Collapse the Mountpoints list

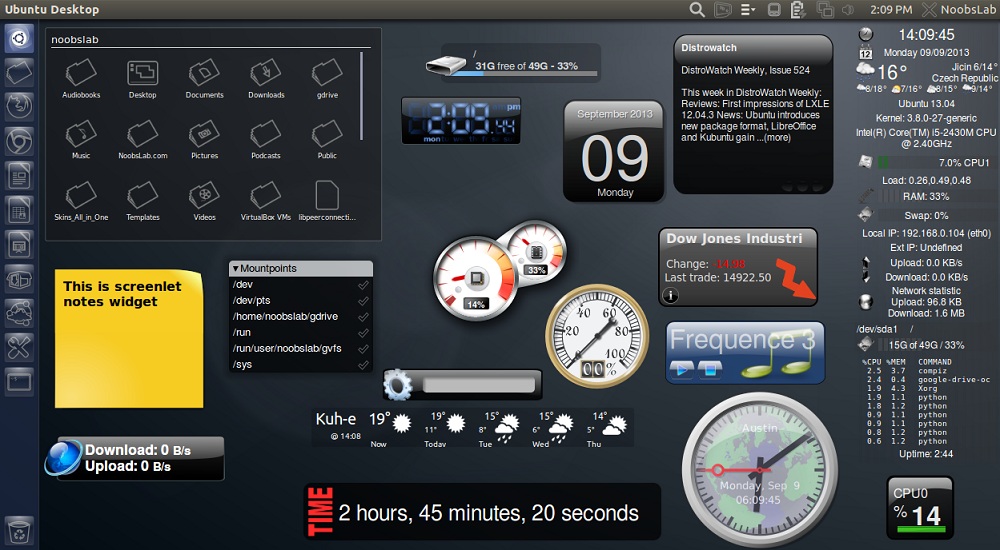click(235, 269)
